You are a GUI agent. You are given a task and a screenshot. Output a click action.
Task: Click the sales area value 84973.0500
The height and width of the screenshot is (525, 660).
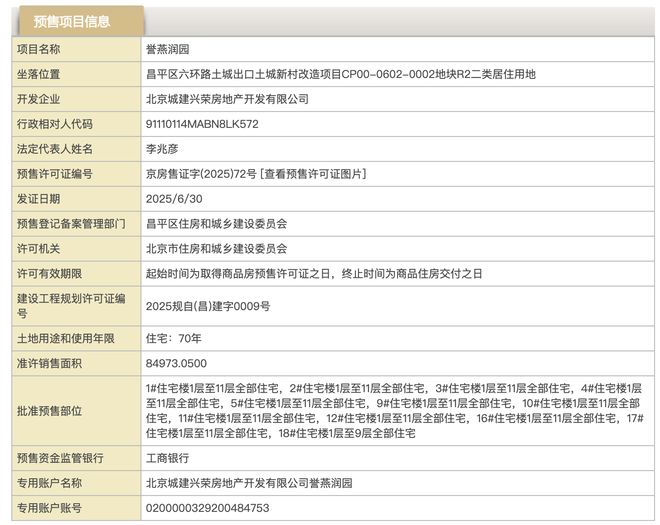pyautogui.click(x=176, y=363)
